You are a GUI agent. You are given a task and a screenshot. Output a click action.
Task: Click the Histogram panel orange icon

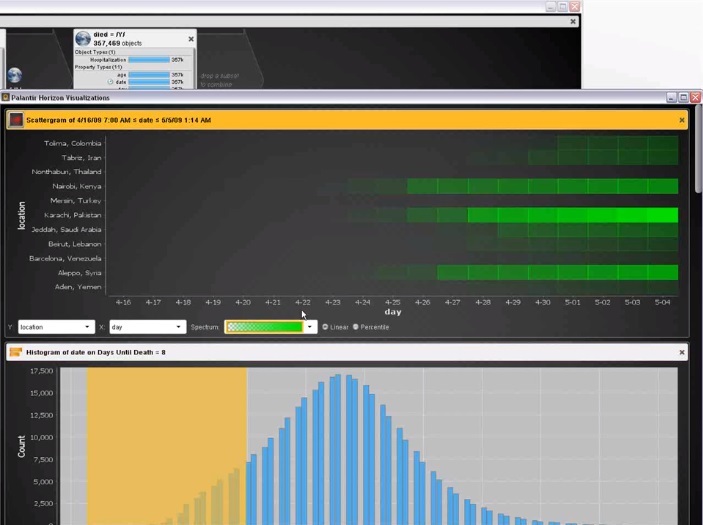pyautogui.click(x=16, y=352)
